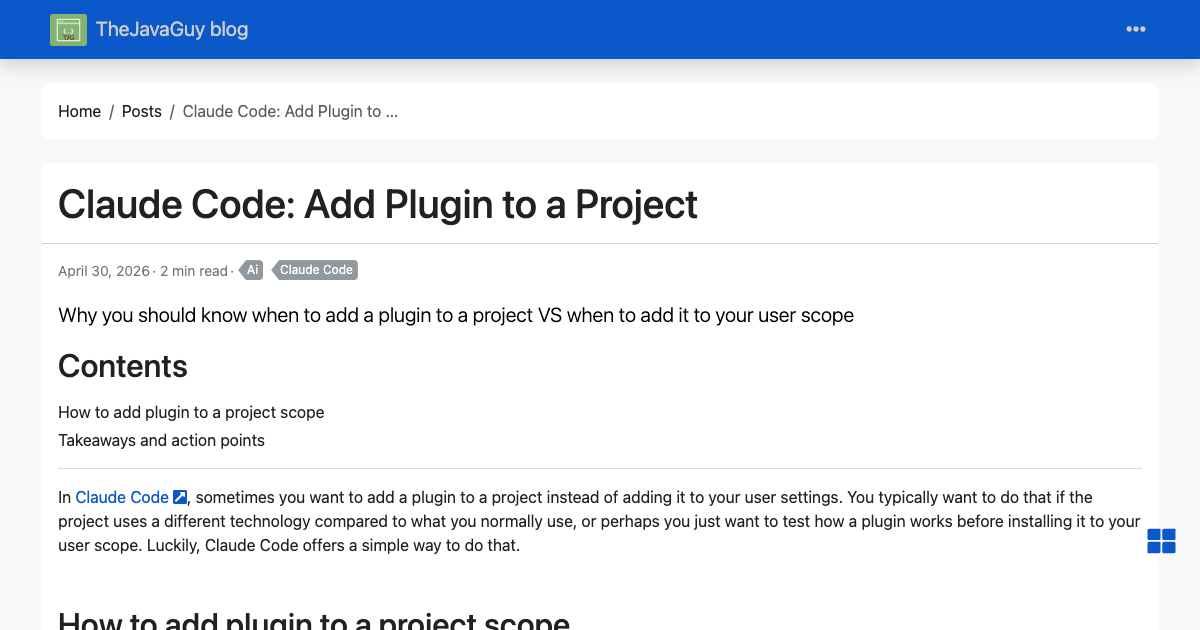
Task: Click the post title 'Claude Code: Add Plugin to a Project'
Action: coord(378,204)
